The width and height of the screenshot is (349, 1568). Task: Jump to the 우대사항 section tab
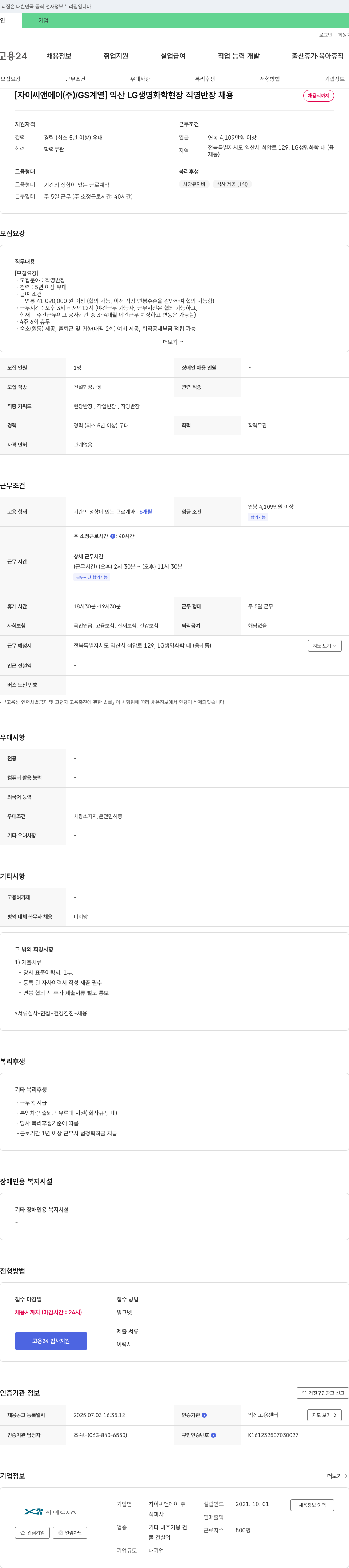coord(140,79)
